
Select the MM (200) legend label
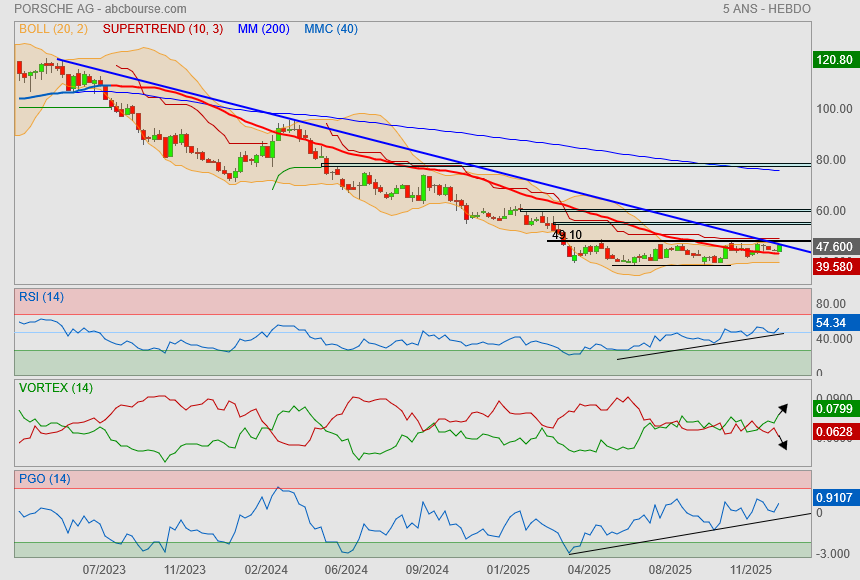[263, 29]
